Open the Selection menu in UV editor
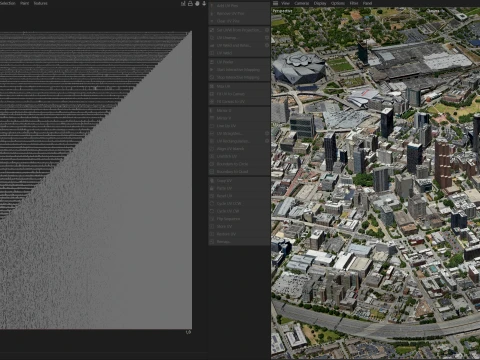The width and height of the screenshot is (480, 360). (7, 3)
